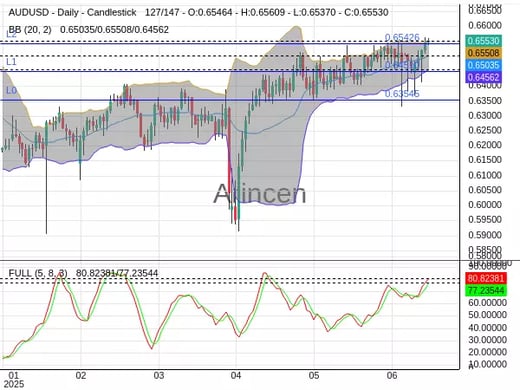Click the month 03 label on the time axis
The image size is (520, 390).
click(159, 375)
